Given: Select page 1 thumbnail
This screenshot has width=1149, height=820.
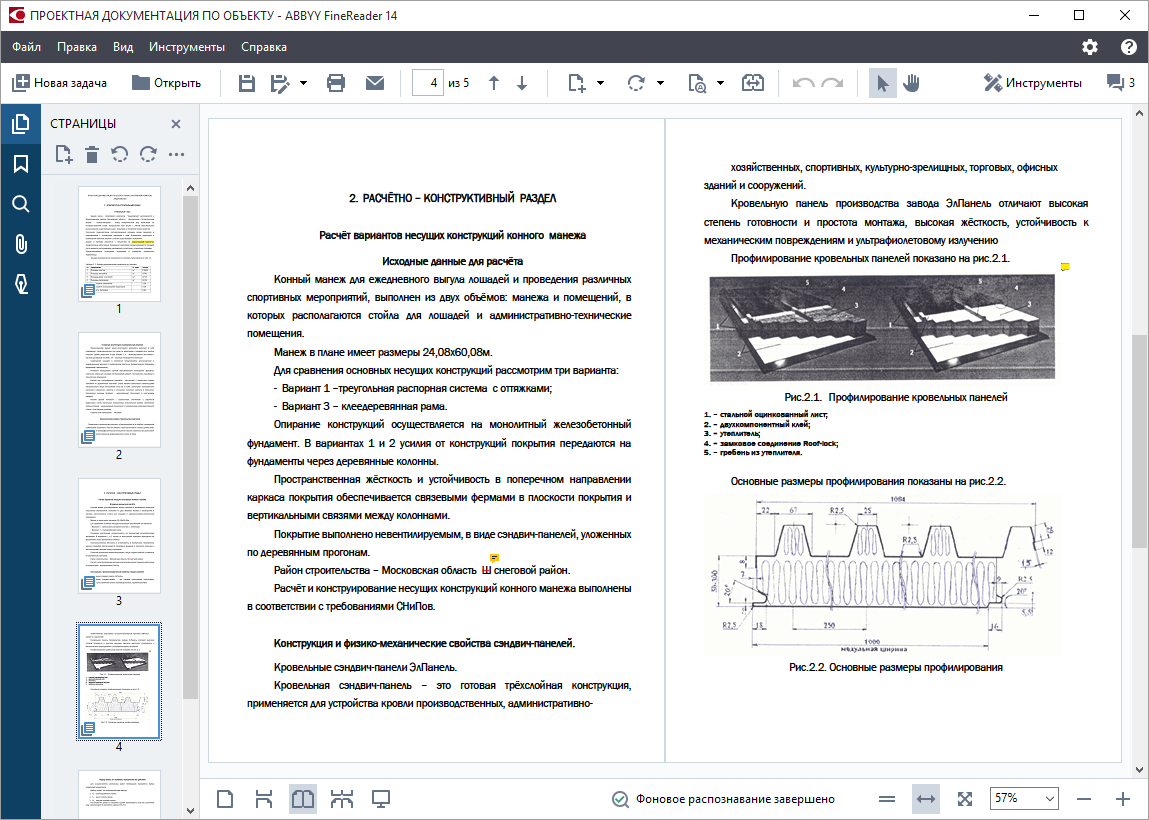Looking at the screenshot, I should (119, 244).
